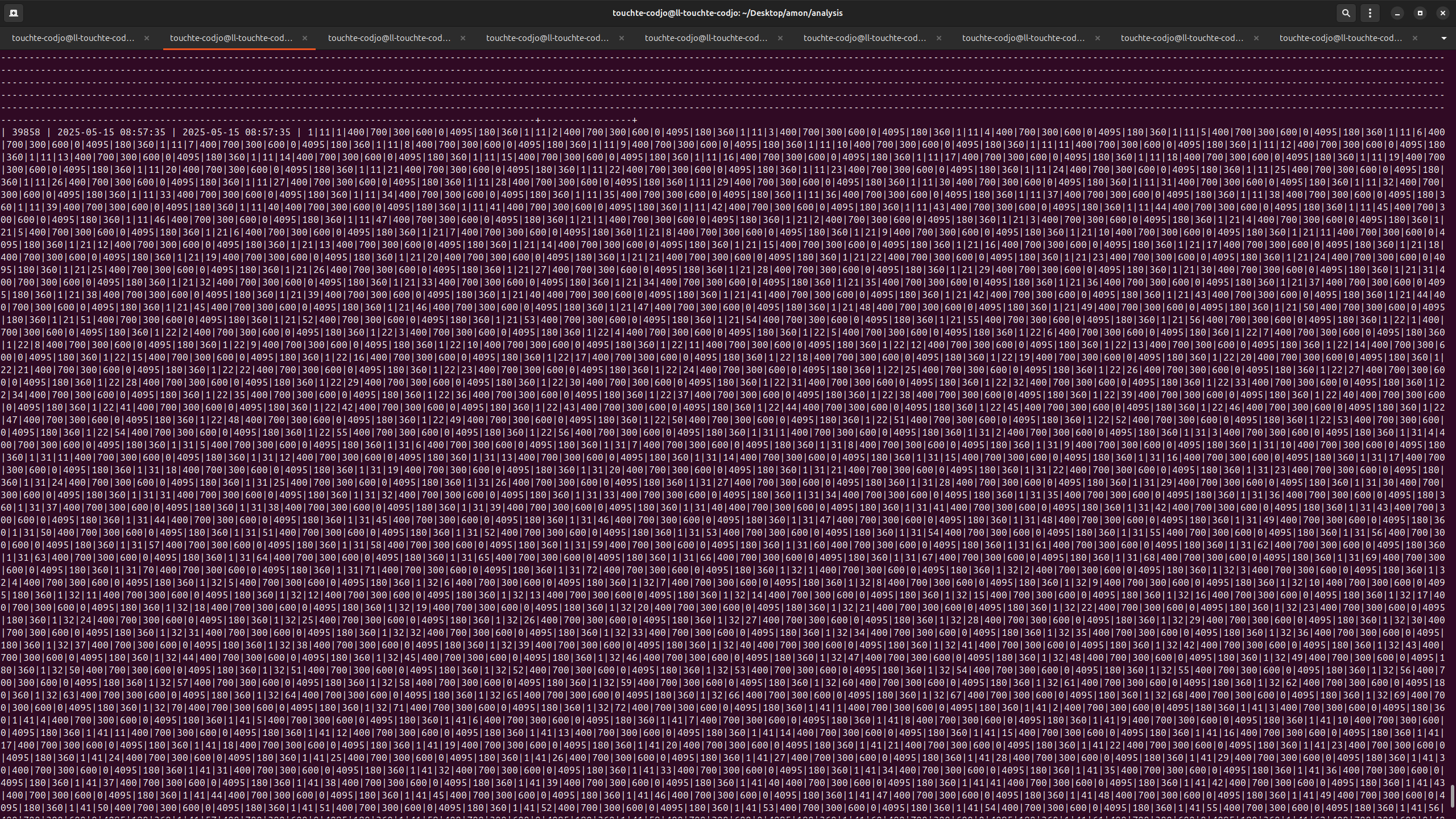
Task: Switch to the seventh terminal tab
Action: click(1023, 38)
